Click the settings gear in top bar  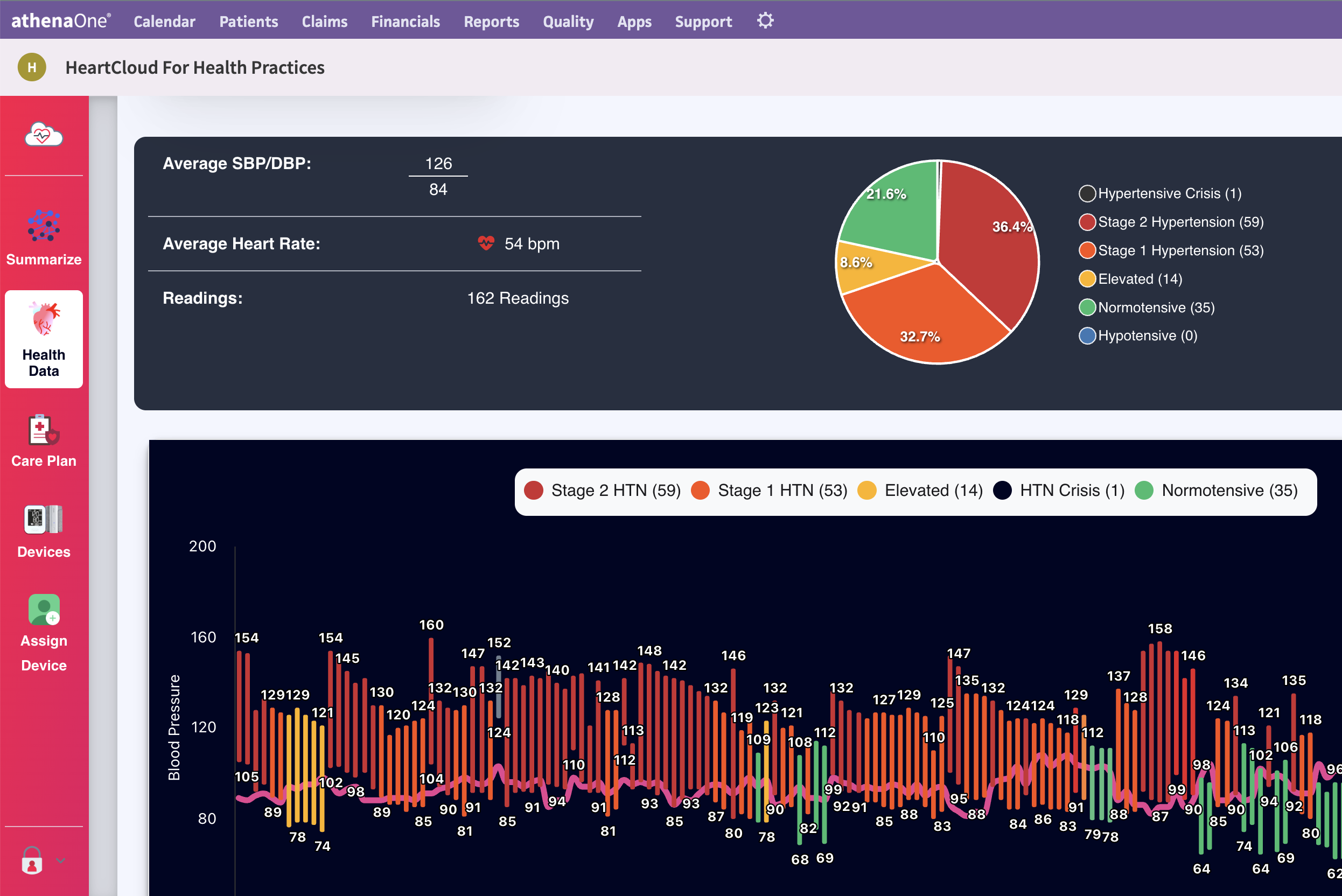(765, 21)
